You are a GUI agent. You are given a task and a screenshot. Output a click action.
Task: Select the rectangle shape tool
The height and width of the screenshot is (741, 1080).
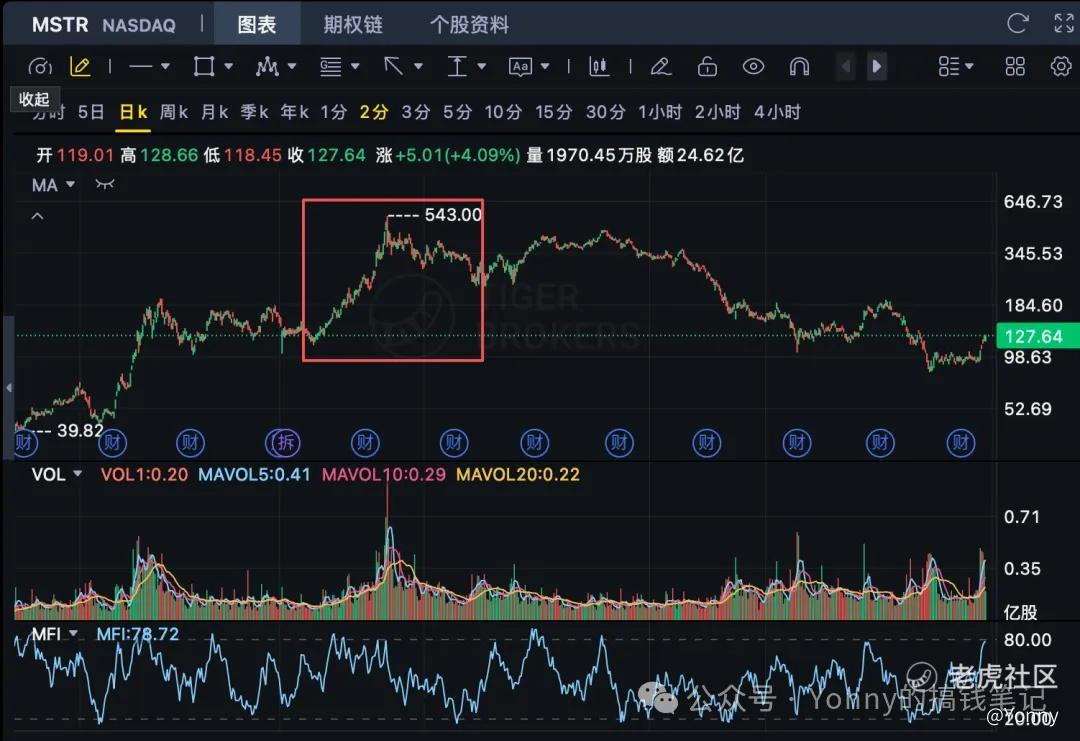(204, 66)
